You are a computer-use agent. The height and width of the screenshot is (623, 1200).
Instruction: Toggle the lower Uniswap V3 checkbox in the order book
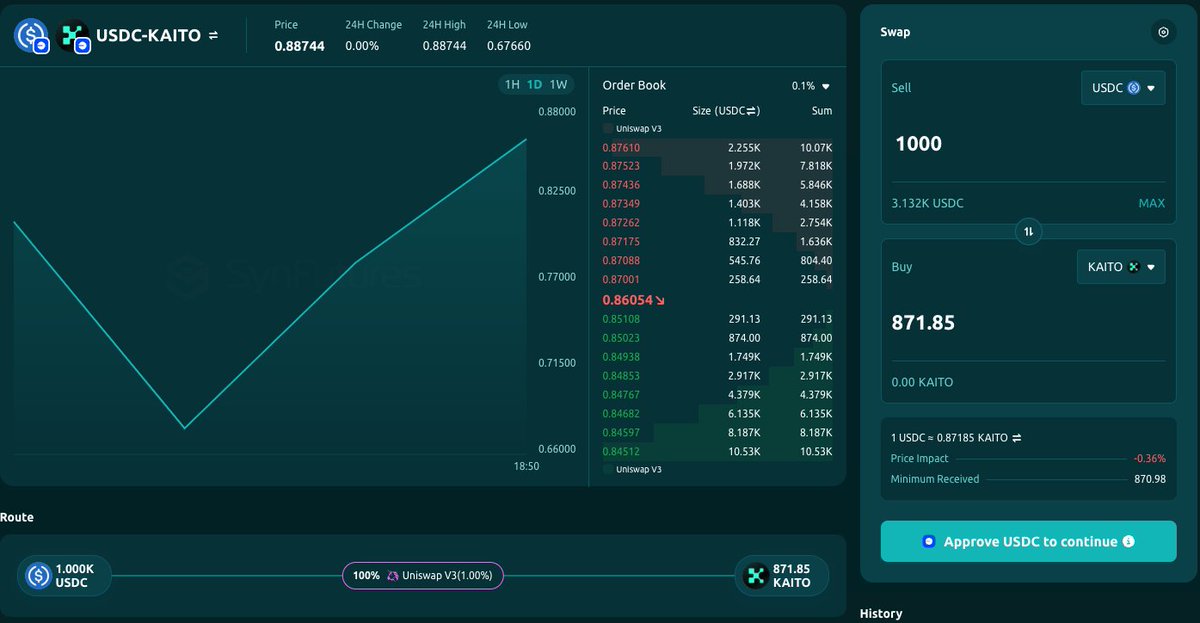pos(608,468)
